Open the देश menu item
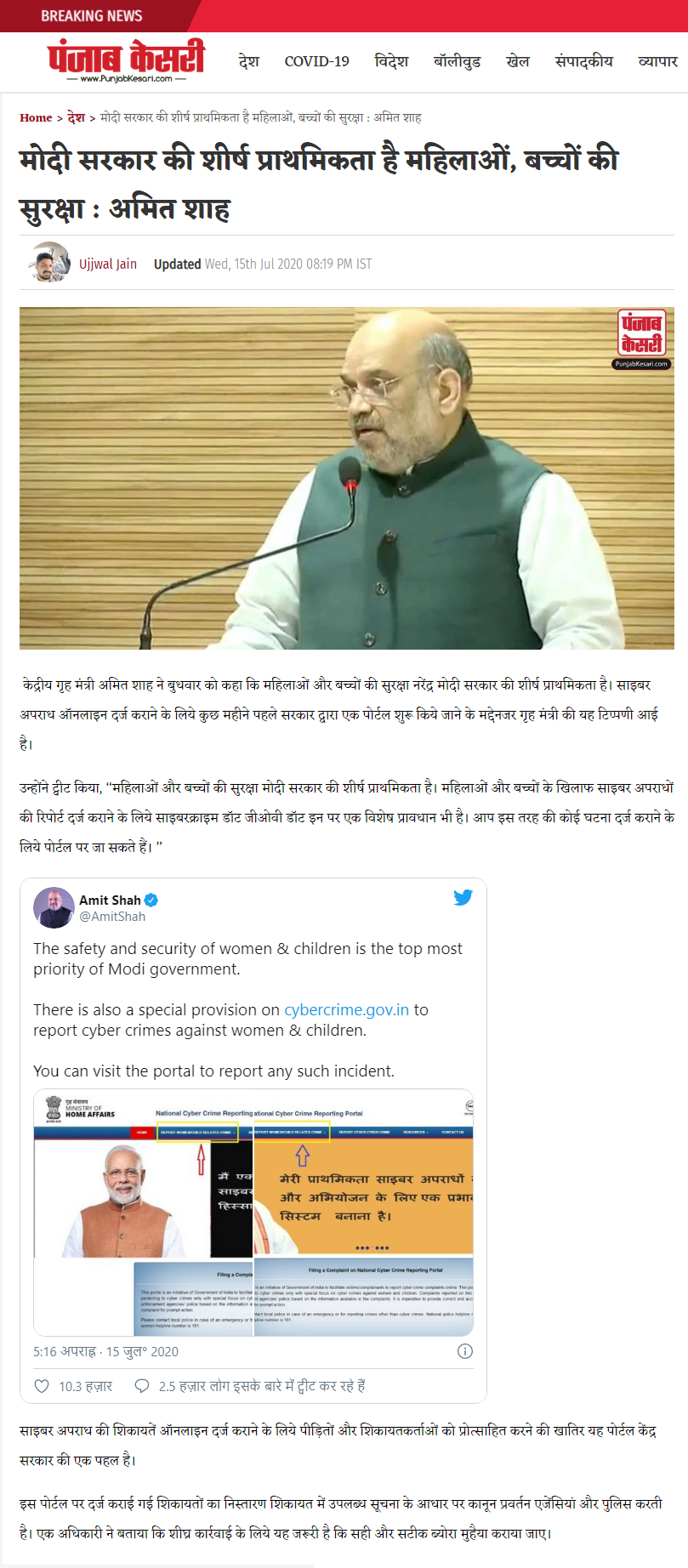 coord(249,61)
